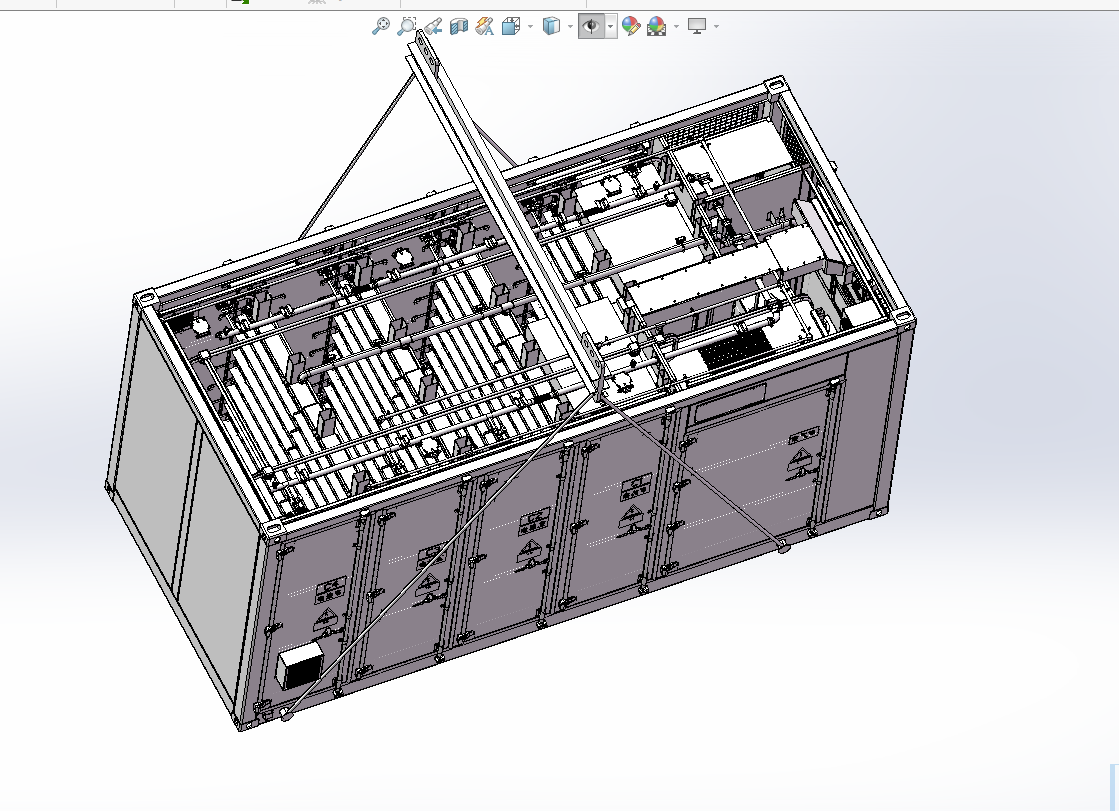Viewport: 1119px width, 811px height.
Task: Open the View Orientation cube icon
Action: (x=511, y=26)
